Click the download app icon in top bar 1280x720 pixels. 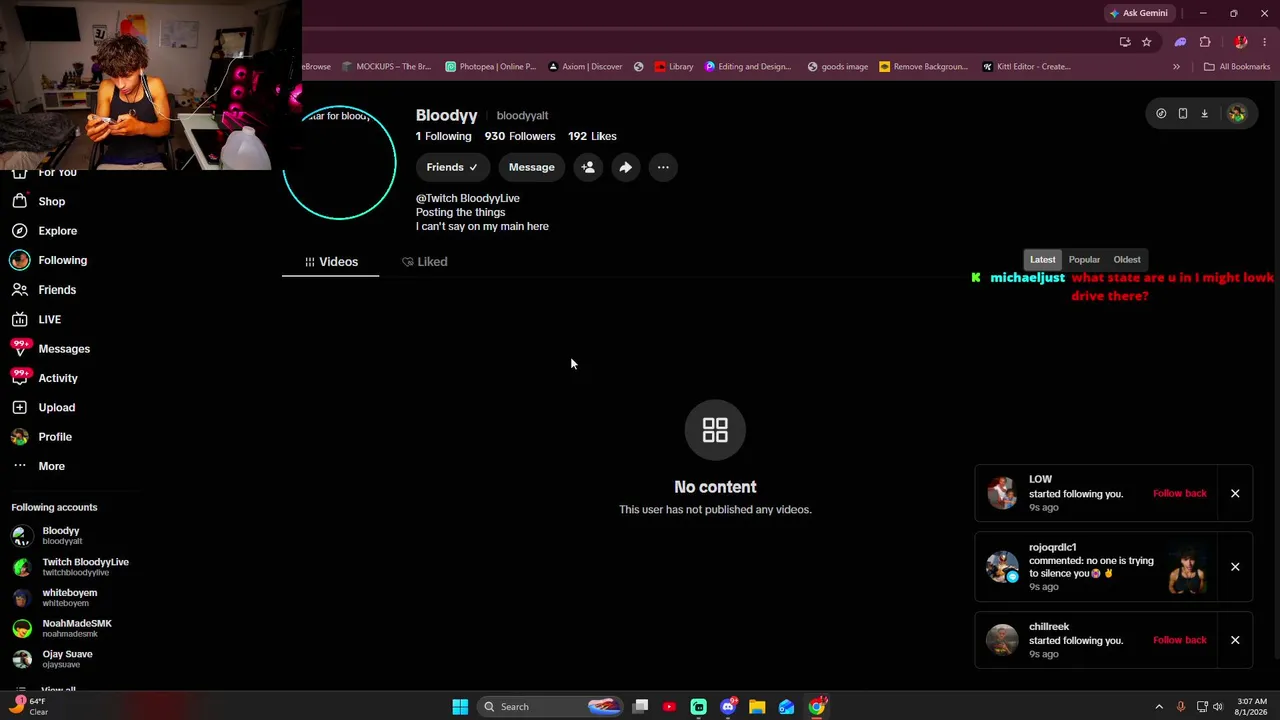(x=1204, y=114)
